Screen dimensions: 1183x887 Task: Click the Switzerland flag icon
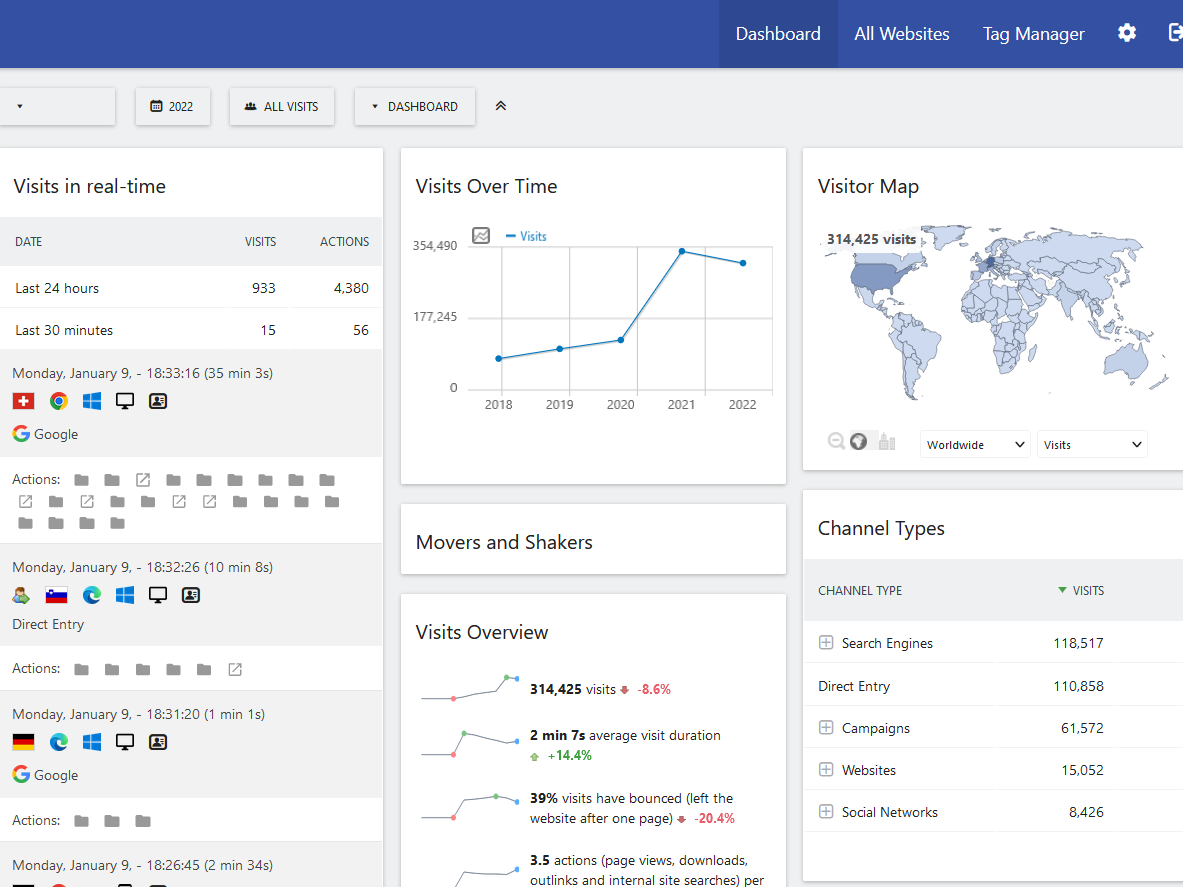[23, 401]
